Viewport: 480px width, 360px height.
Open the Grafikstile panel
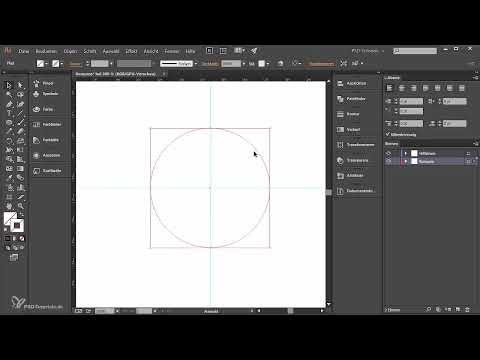point(47,171)
